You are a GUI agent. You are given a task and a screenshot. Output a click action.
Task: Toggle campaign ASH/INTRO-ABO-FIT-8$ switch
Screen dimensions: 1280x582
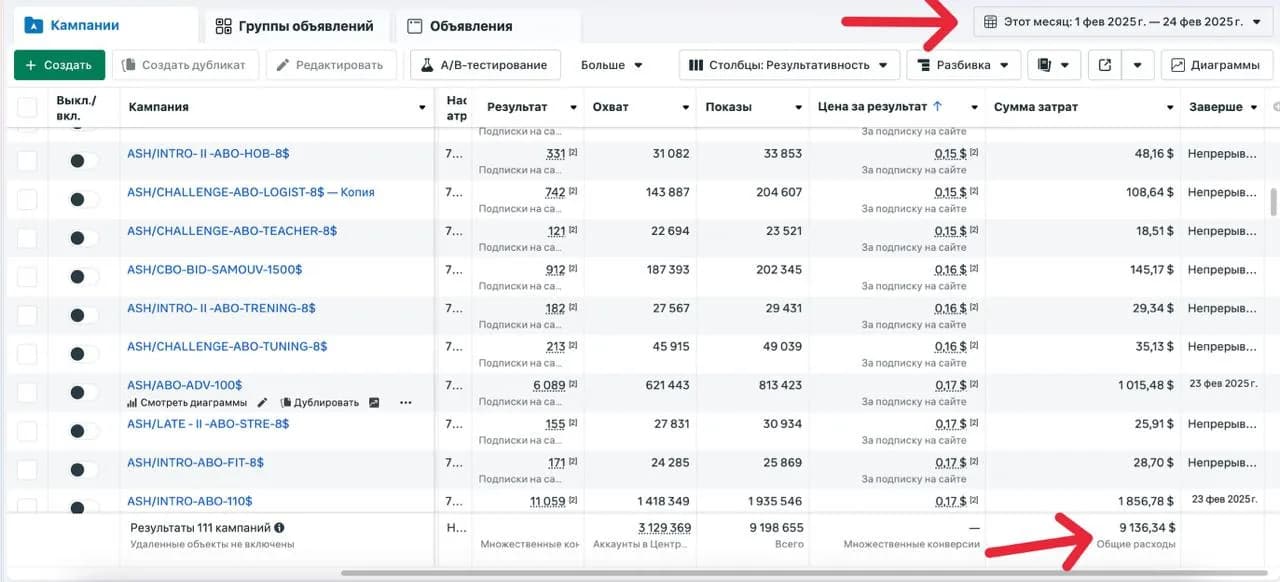tap(84, 470)
